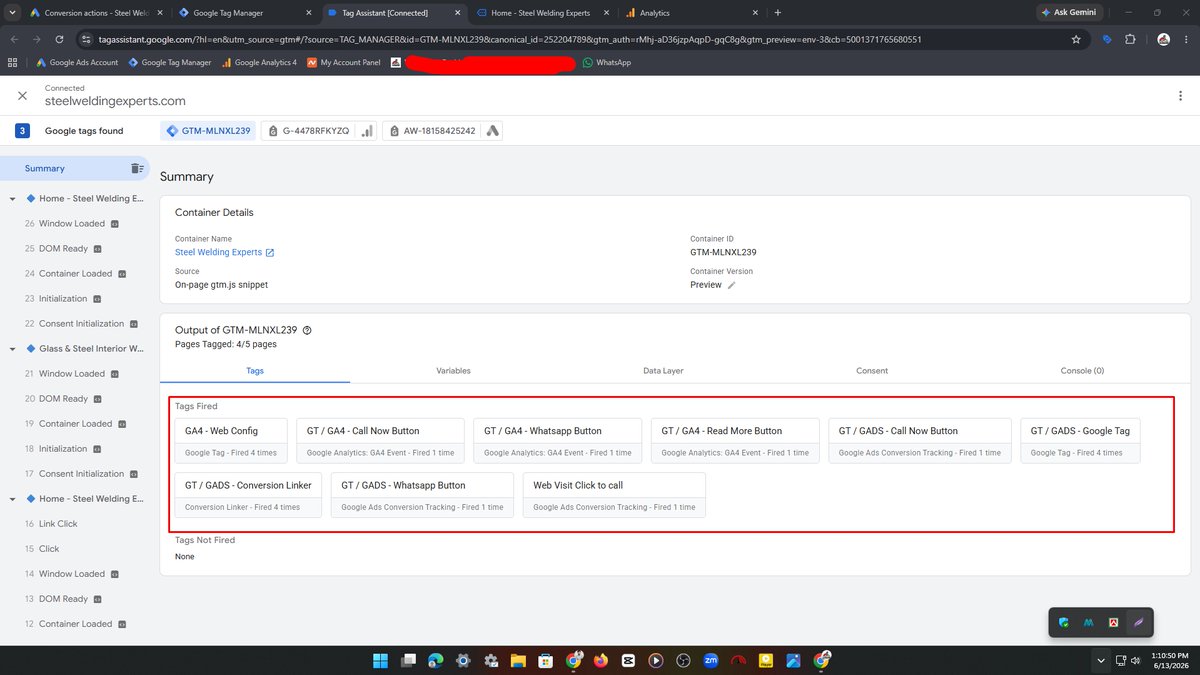Select the G-4478RFKYZQ Analytics tag chip
This screenshot has width=1200, height=675.
319,131
